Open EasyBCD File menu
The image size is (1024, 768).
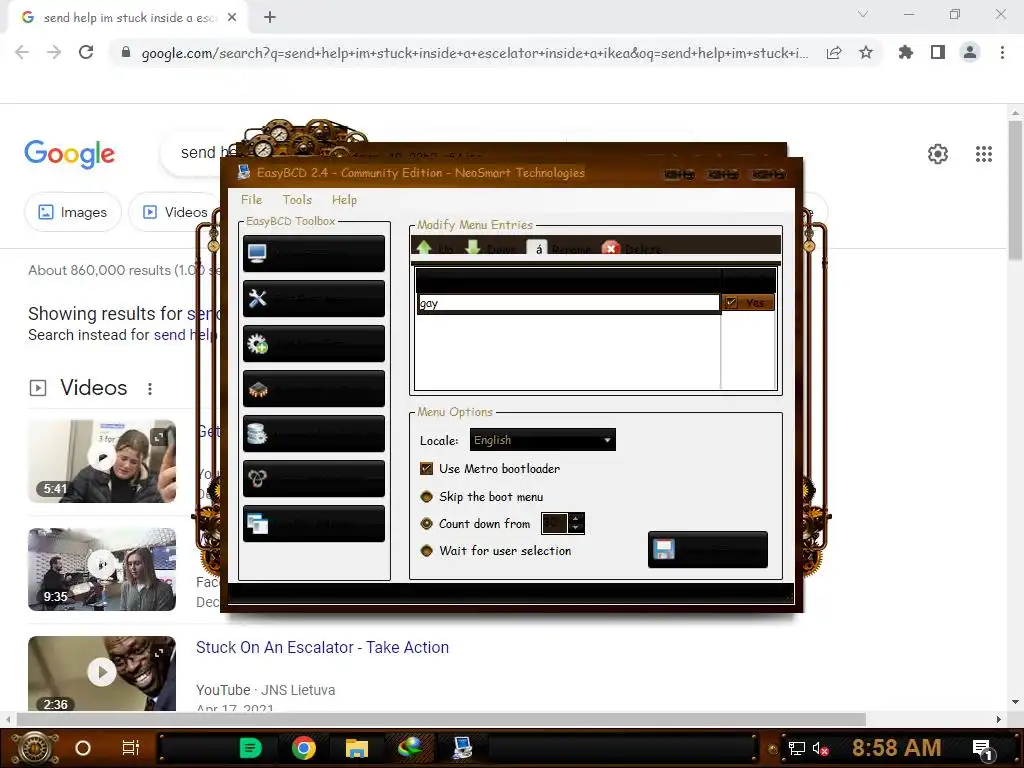[x=251, y=200]
